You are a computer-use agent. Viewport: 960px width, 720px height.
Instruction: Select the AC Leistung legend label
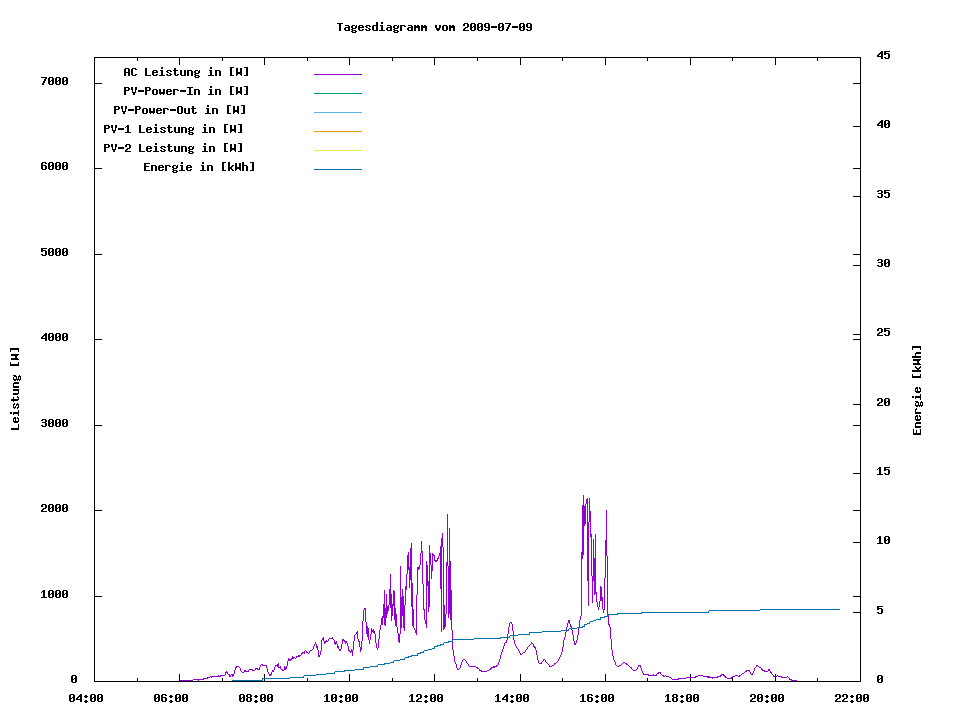(186, 72)
